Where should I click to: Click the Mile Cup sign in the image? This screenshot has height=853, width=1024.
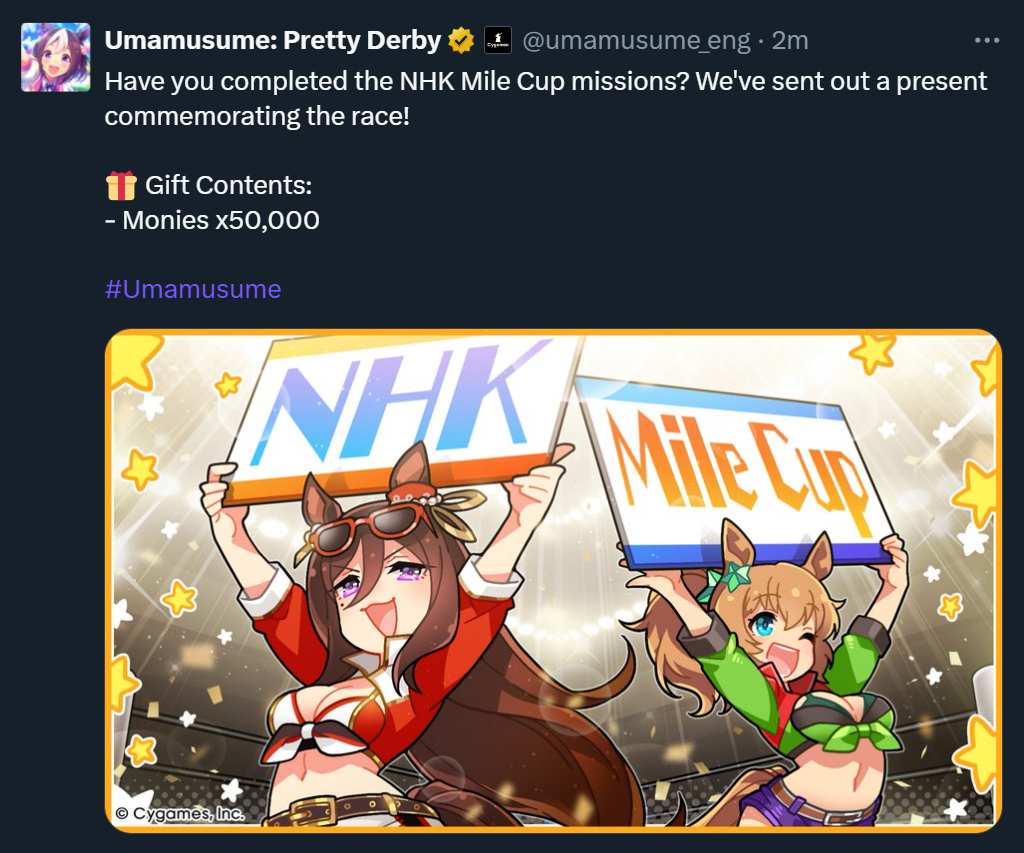(x=735, y=465)
